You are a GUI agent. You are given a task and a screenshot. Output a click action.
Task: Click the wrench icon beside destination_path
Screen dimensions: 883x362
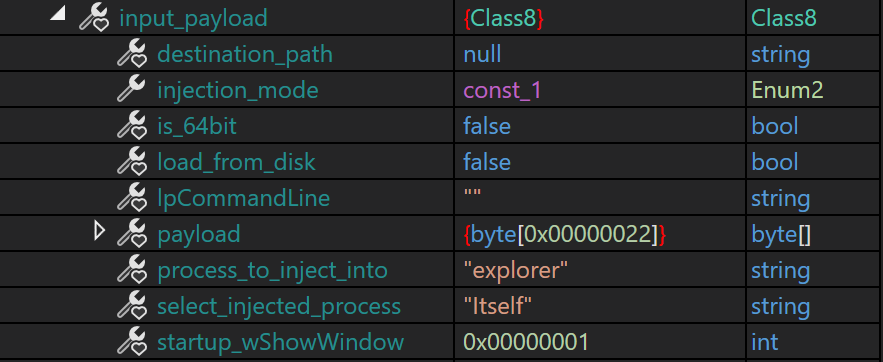point(132,54)
